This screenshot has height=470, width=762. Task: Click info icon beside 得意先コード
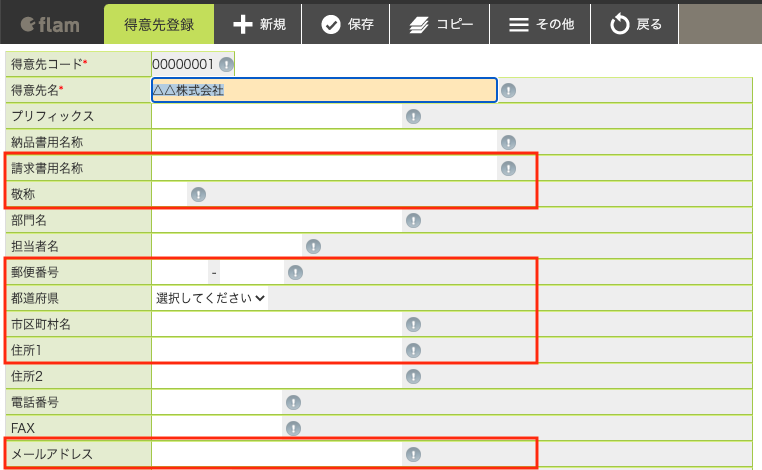click(x=226, y=64)
